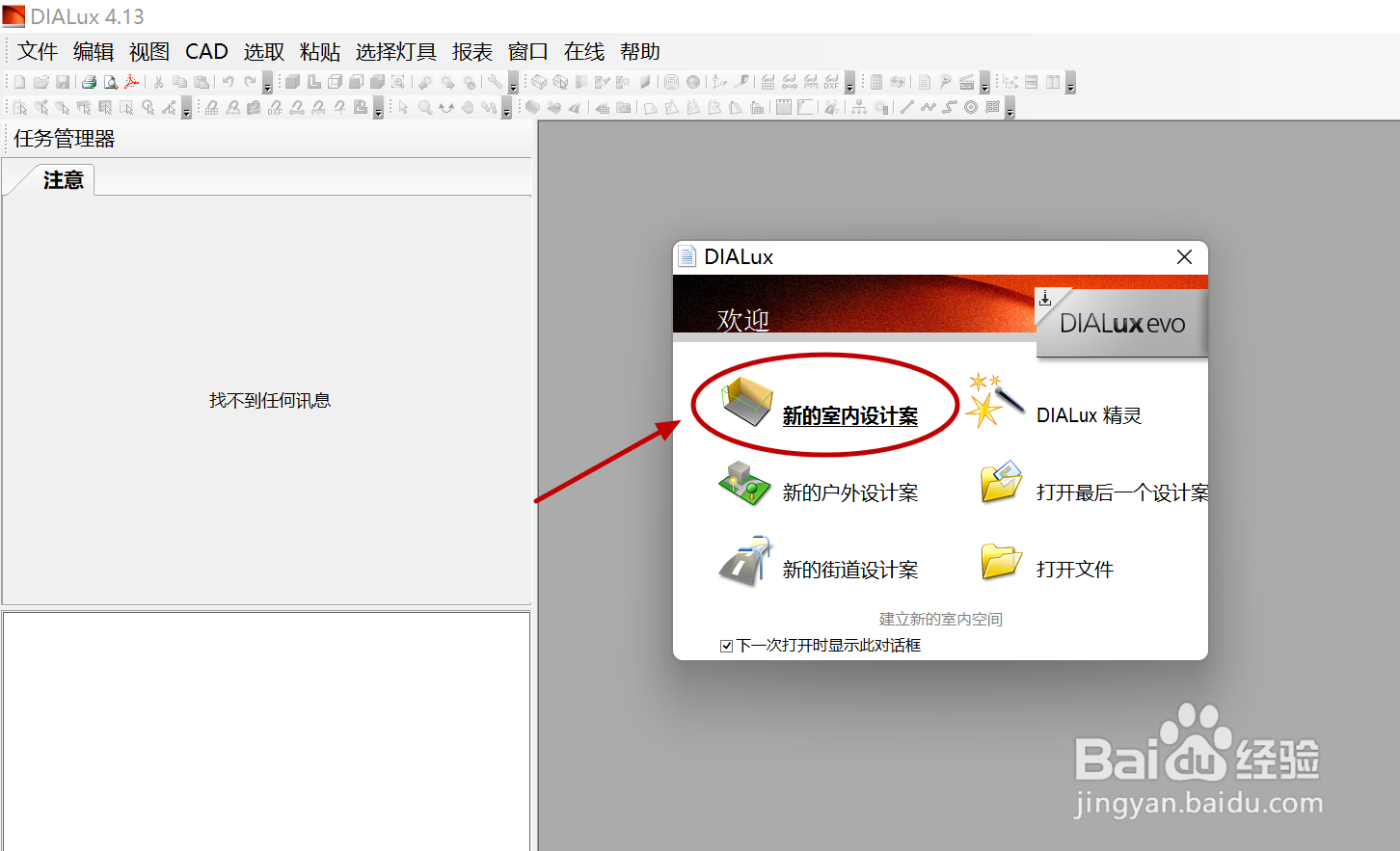Select the L-shaped floor plan view icon
This screenshot has width=1400, height=851.
[314, 82]
